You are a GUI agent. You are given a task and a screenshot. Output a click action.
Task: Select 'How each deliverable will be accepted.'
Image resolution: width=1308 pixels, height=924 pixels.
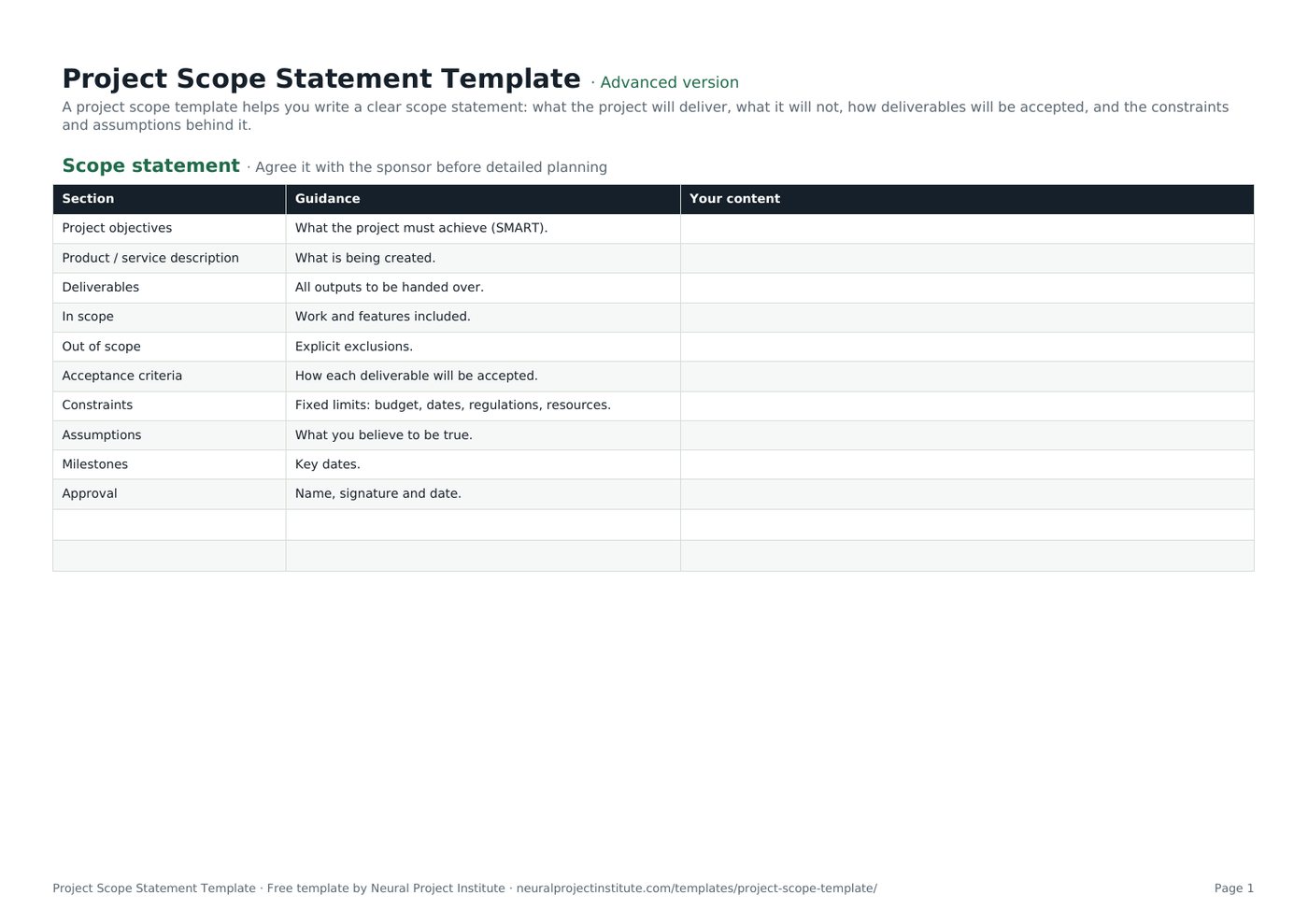[x=483, y=376]
